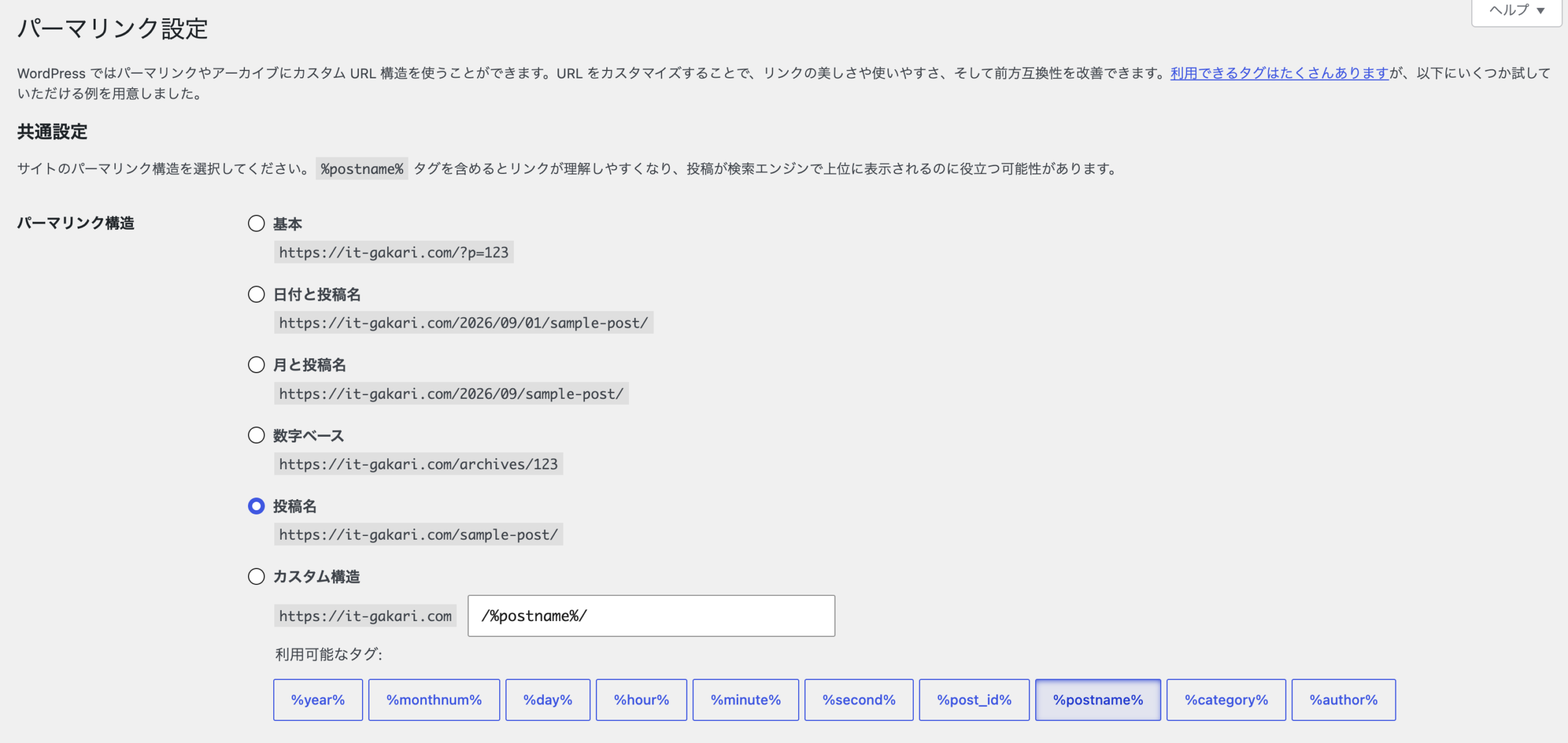Add the %monthnum% tag button

(434, 700)
